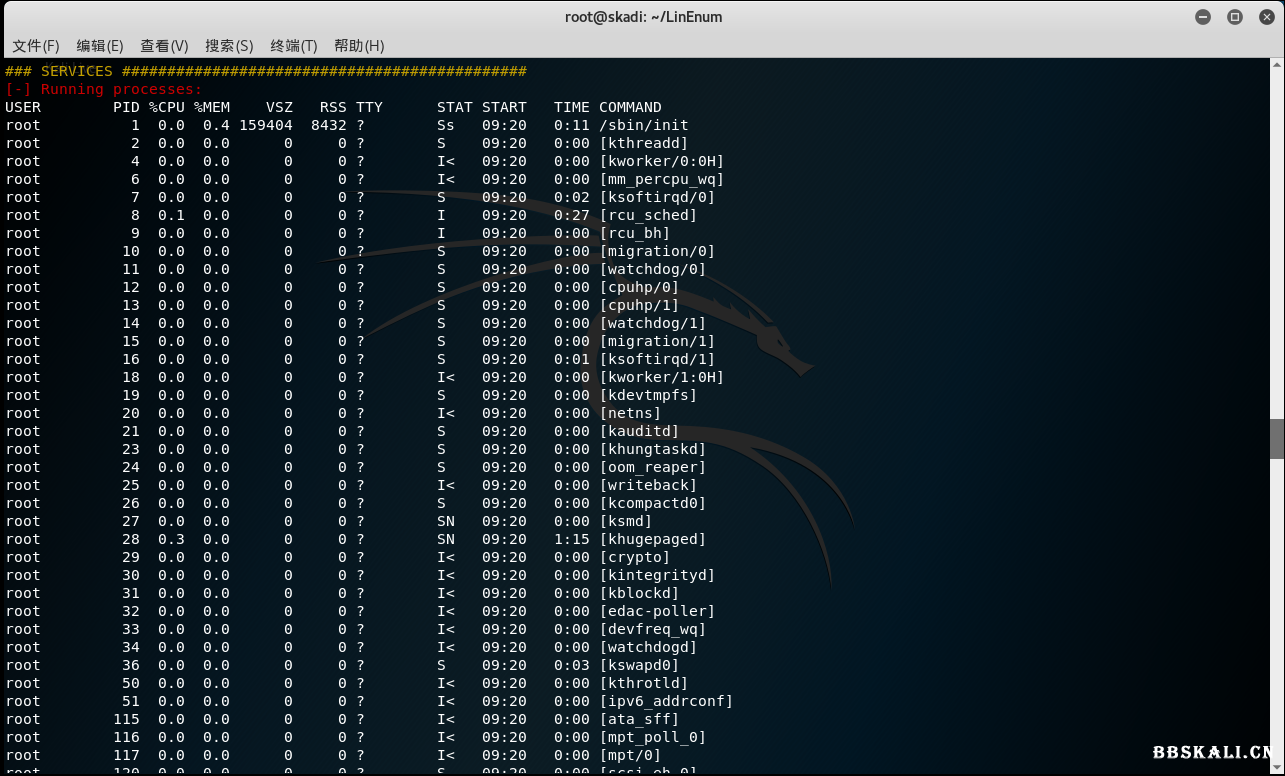Open the 编辑(E) menu

[100, 46]
